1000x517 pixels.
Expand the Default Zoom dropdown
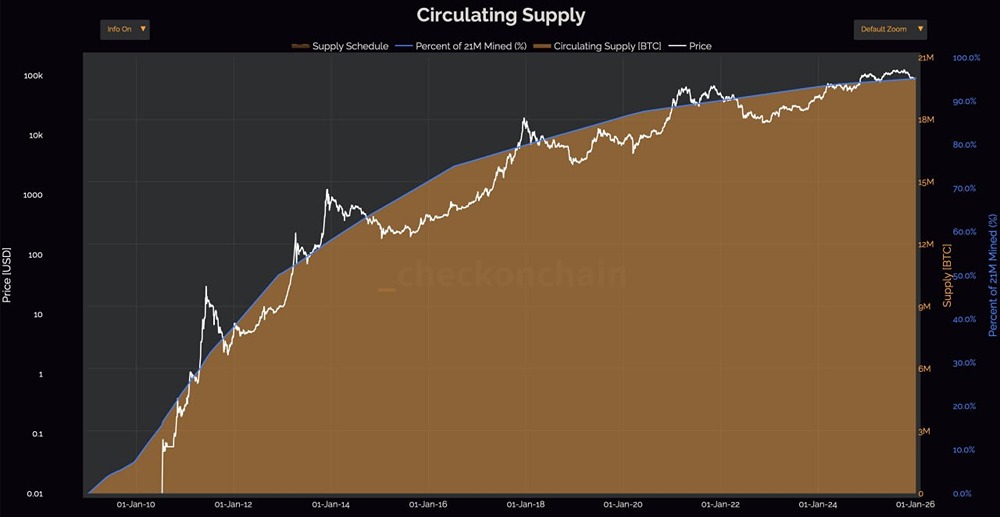pyautogui.click(x=882, y=29)
